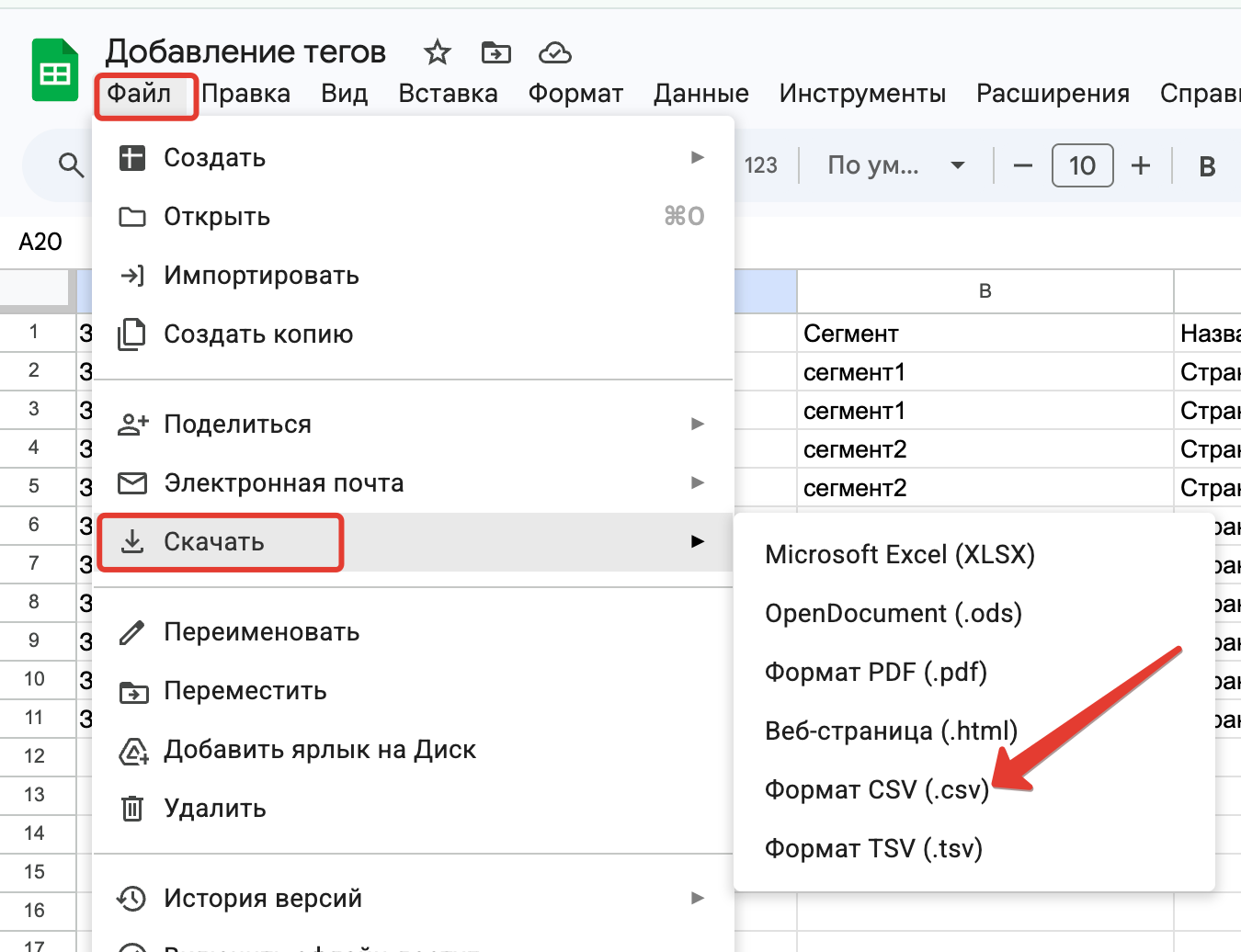
Task: Select Формат CSV (.csv) download option
Action: [876, 789]
